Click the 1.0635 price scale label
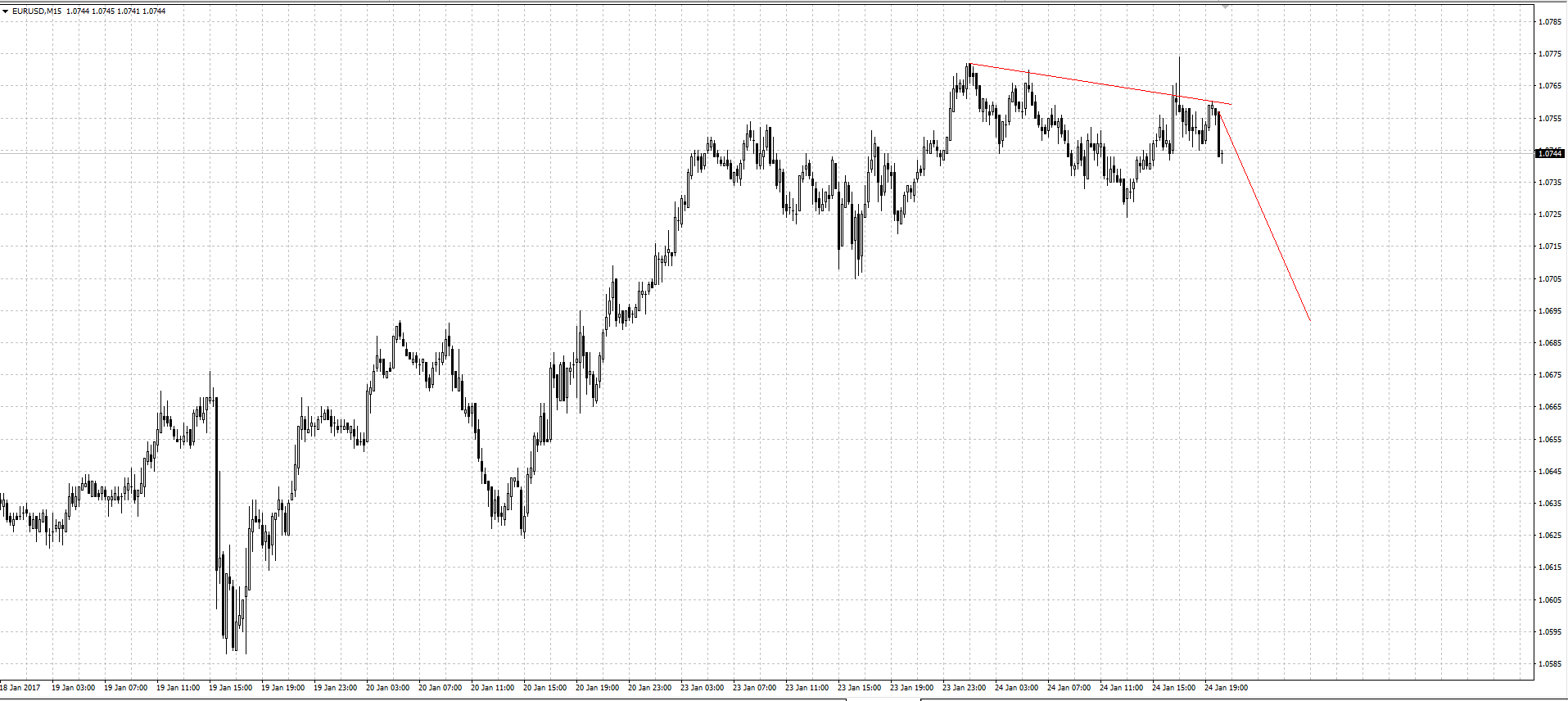The width and height of the screenshot is (1568, 701). pyautogui.click(x=1549, y=504)
